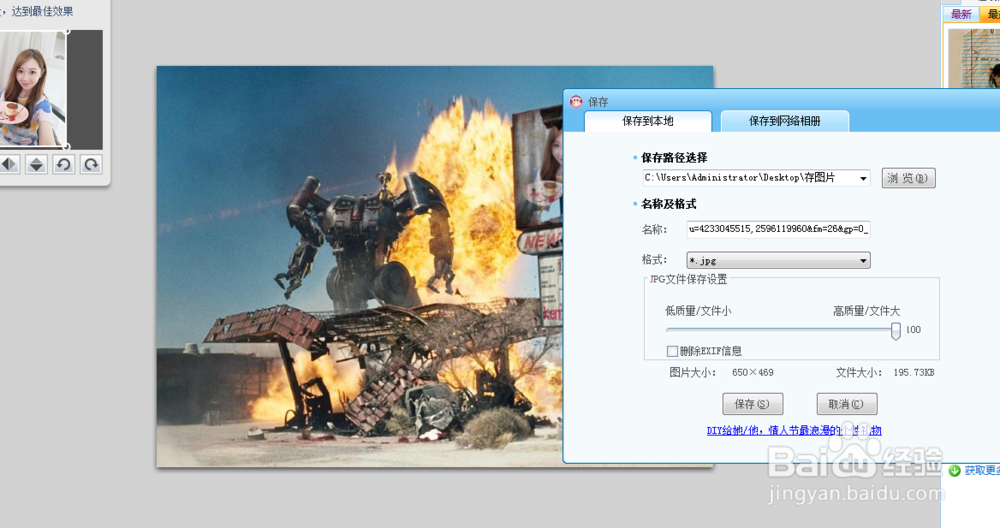Click the quality value 100
1000x528 pixels.
click(x=913, y=330)
